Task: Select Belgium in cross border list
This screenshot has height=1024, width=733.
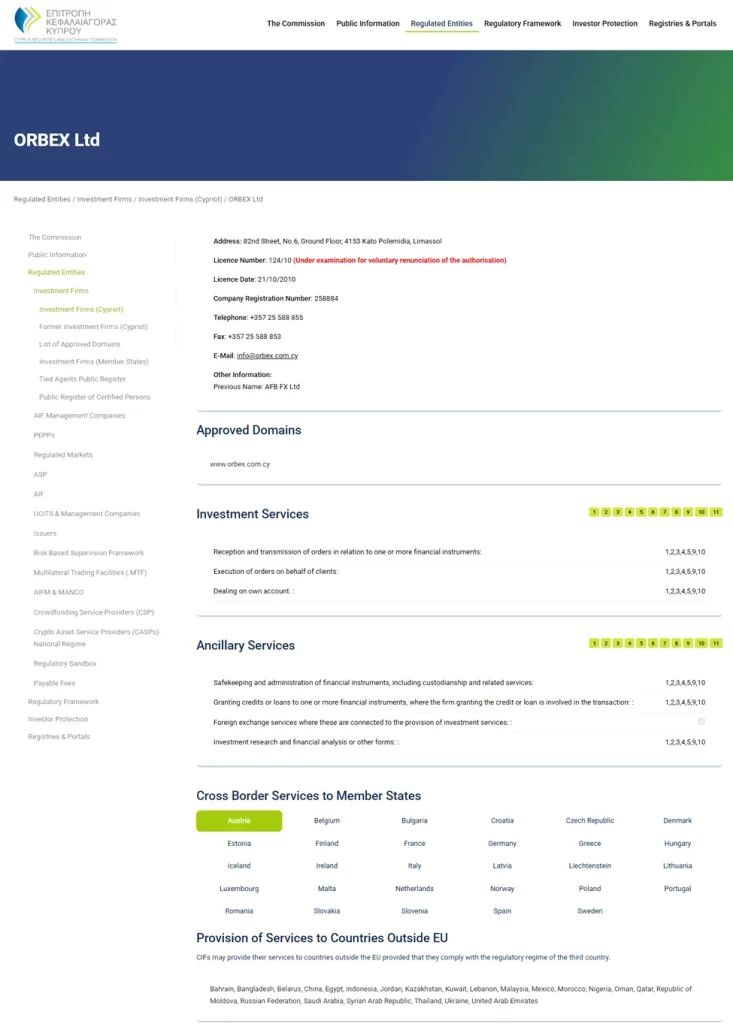Action: pos(327,821)
